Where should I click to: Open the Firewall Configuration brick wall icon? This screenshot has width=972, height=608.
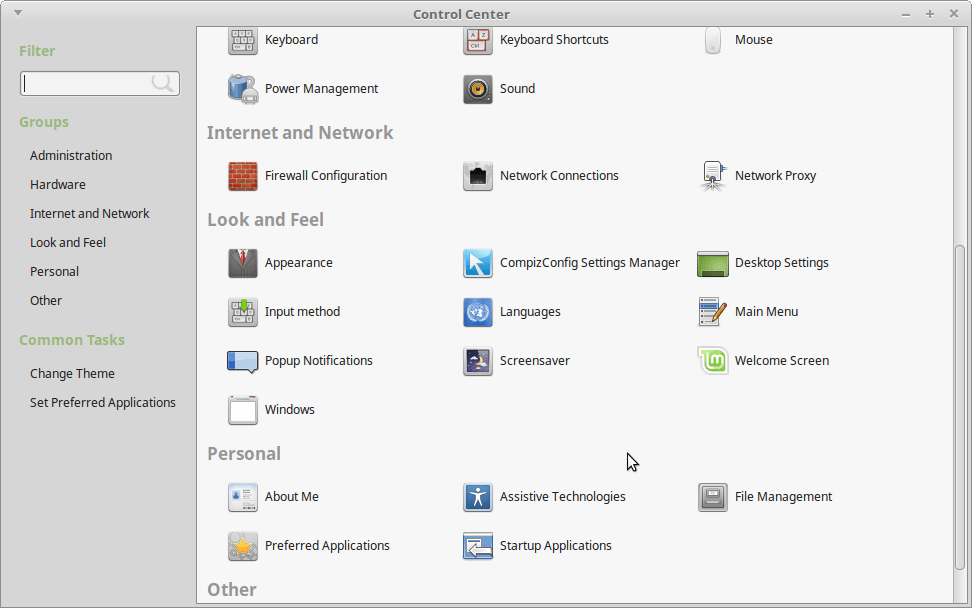[242, 176]
